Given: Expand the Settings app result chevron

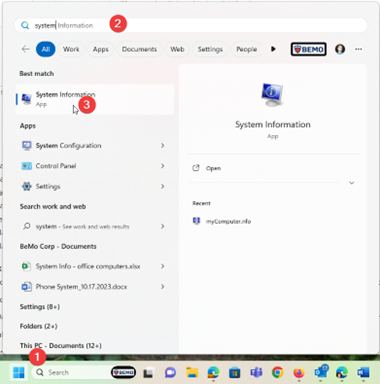Looking at the screenshot, I should pos(163,186).
